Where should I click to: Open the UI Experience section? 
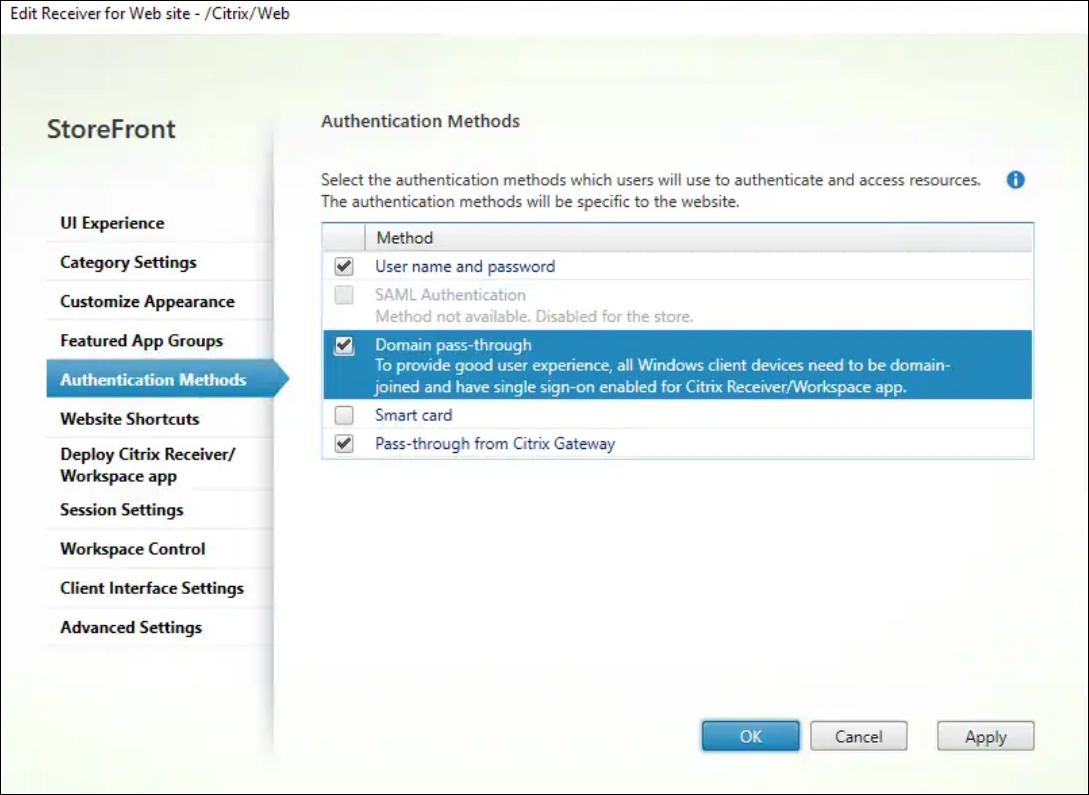tap(160, 223)
